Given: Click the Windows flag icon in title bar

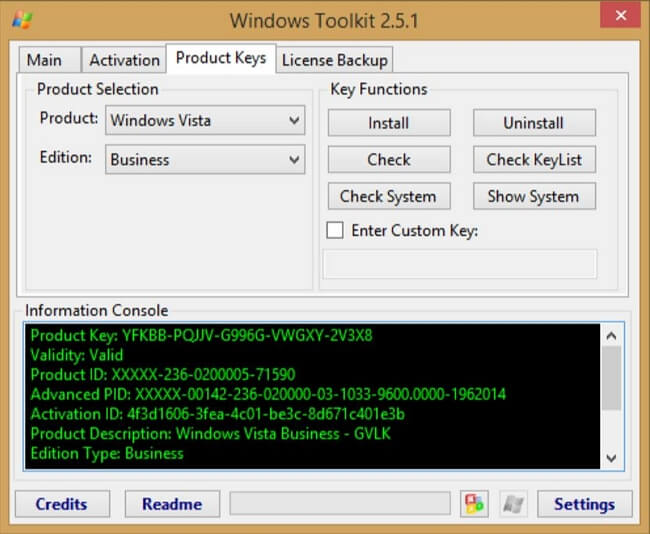Looking at the screenshot, I should click(22, 19).
